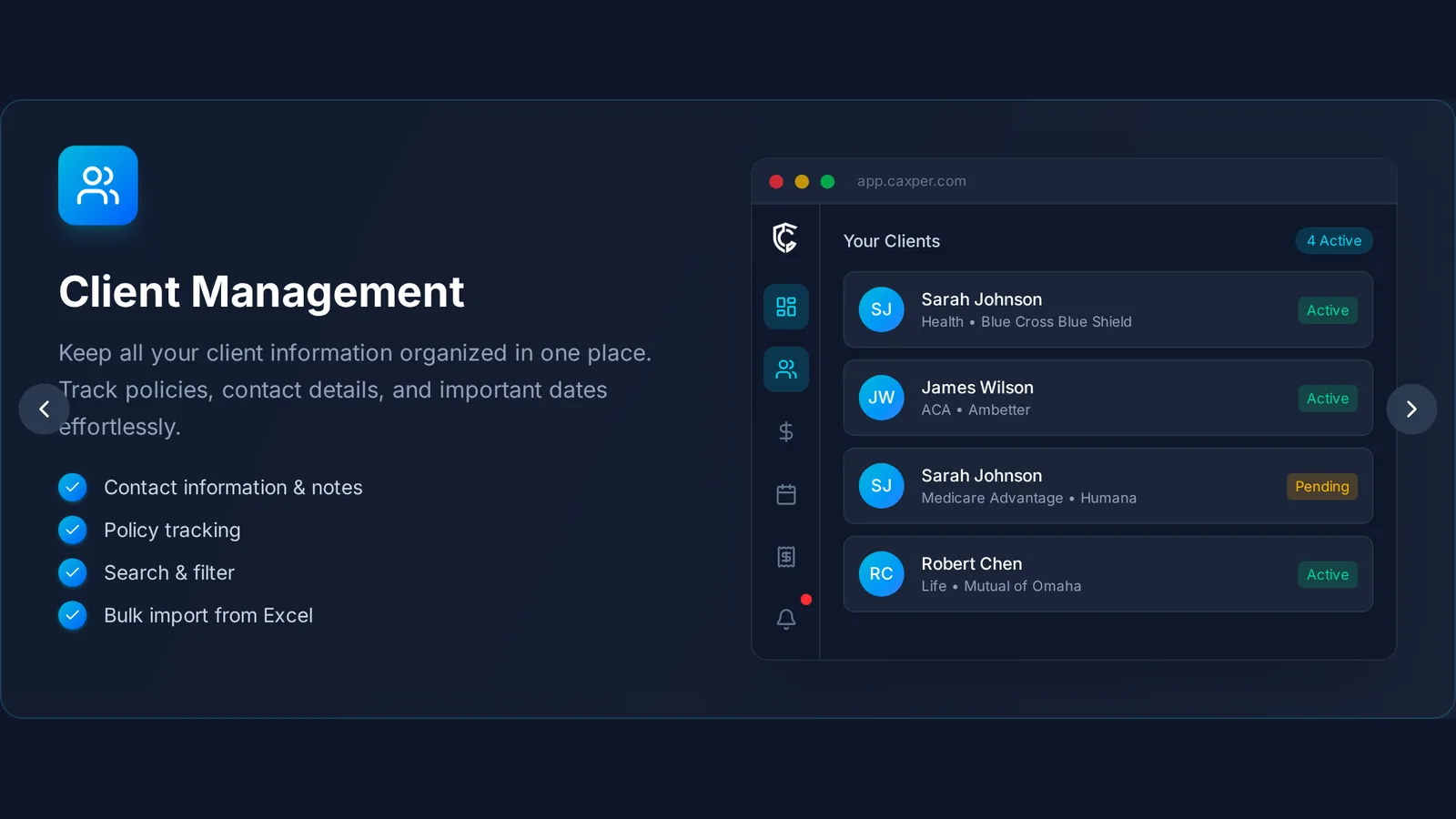The height and width of the screenshot is (819, 1456).
Task: Click SJ avatar next to Health Blue Cross
Action: pyautogui.click(x=882, y=309)
